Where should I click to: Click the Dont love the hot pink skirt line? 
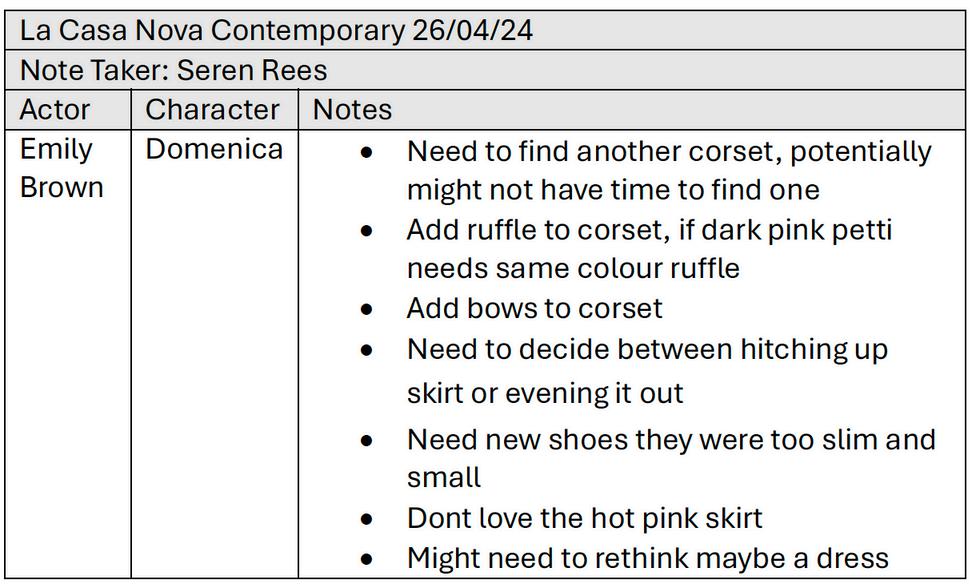pos(585,518)
